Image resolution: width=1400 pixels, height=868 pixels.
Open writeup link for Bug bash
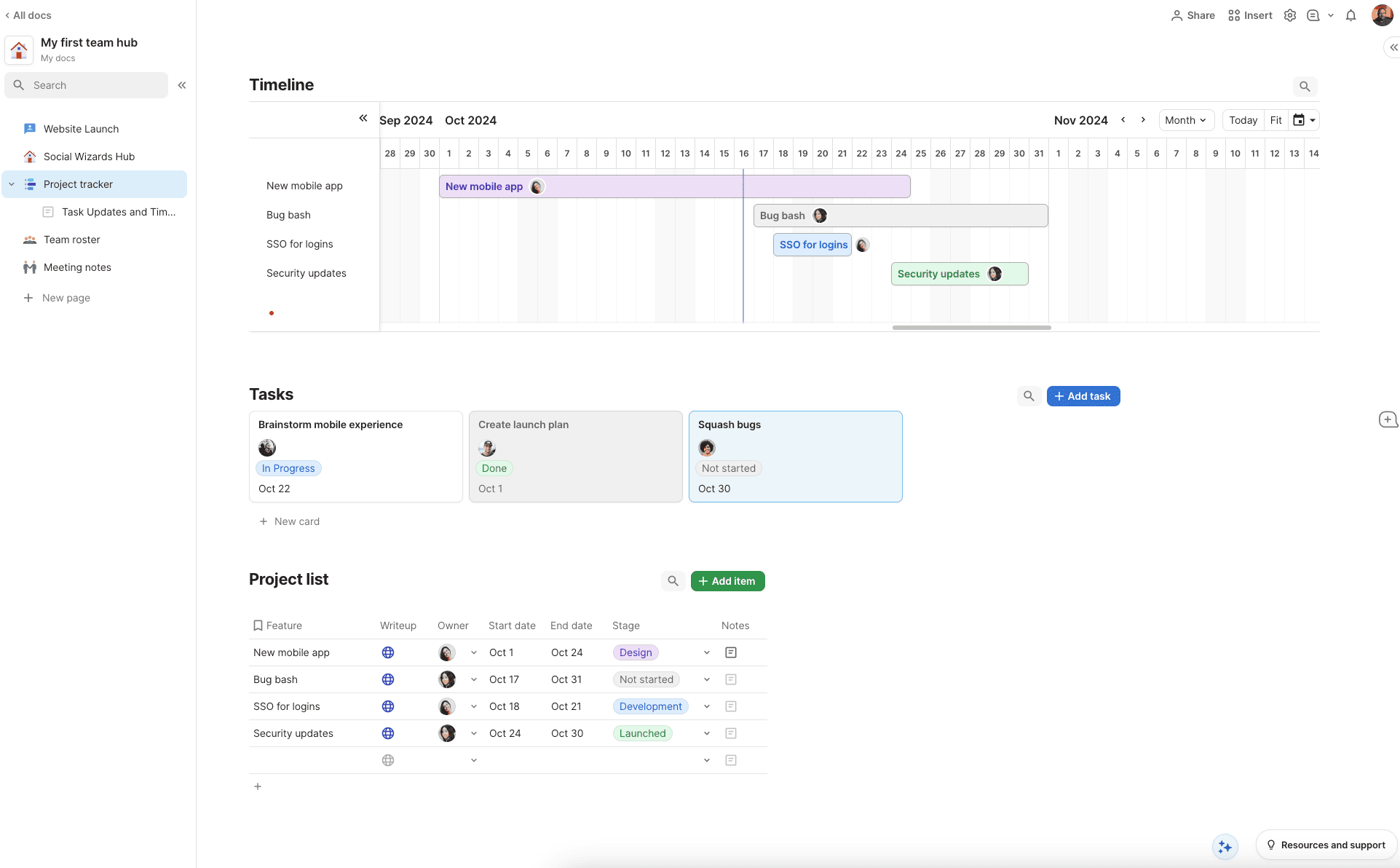pos(388,679)
